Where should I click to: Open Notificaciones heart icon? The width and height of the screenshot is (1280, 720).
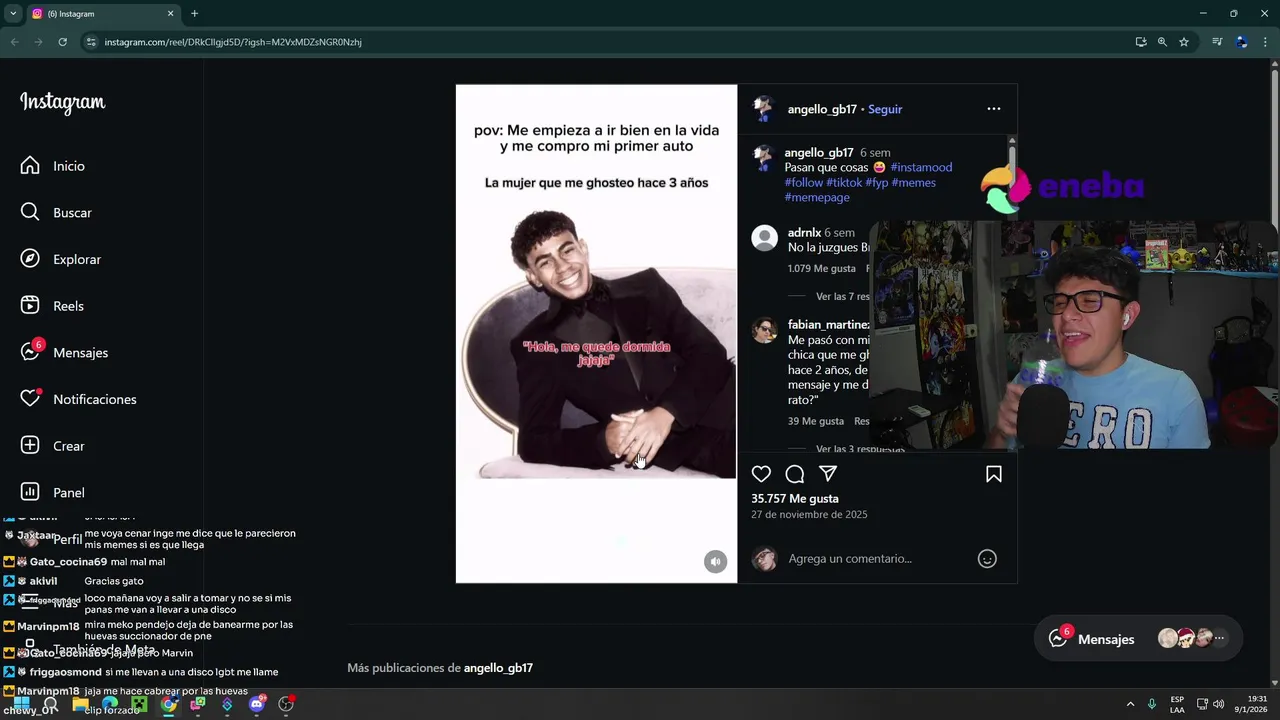pos(30,399)
